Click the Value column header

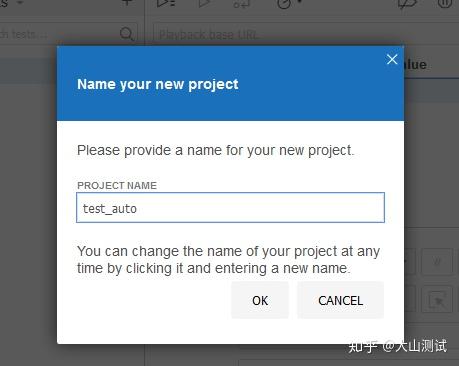(x=415, y=64)
